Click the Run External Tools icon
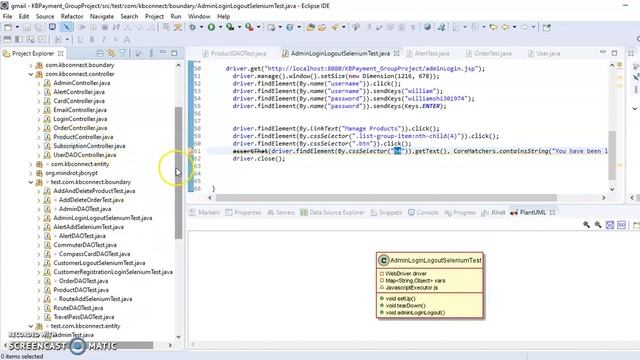Viewport: 640px width, 360px height. (x=249, y=27)
